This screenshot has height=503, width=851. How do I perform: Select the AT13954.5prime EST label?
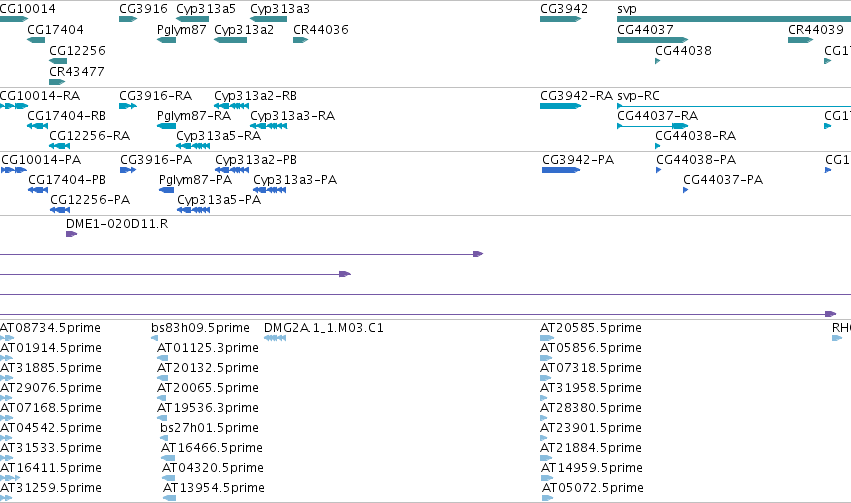(x=214, y=488)
